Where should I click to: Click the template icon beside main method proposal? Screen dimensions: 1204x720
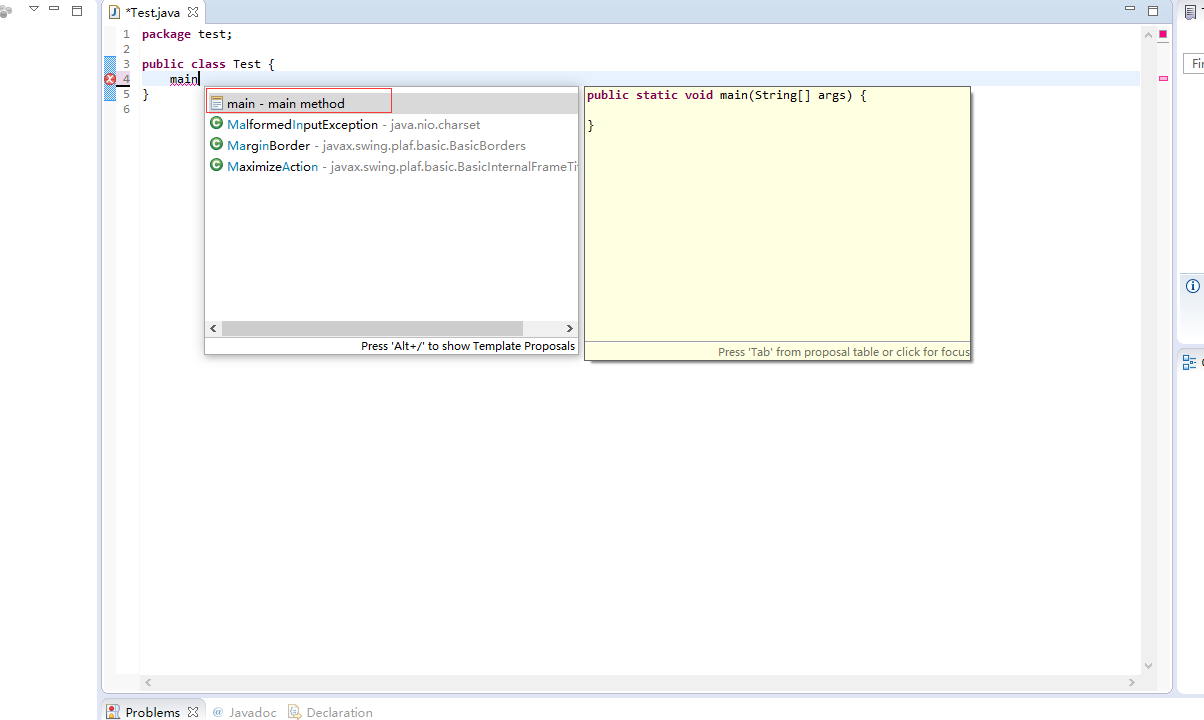216,103
